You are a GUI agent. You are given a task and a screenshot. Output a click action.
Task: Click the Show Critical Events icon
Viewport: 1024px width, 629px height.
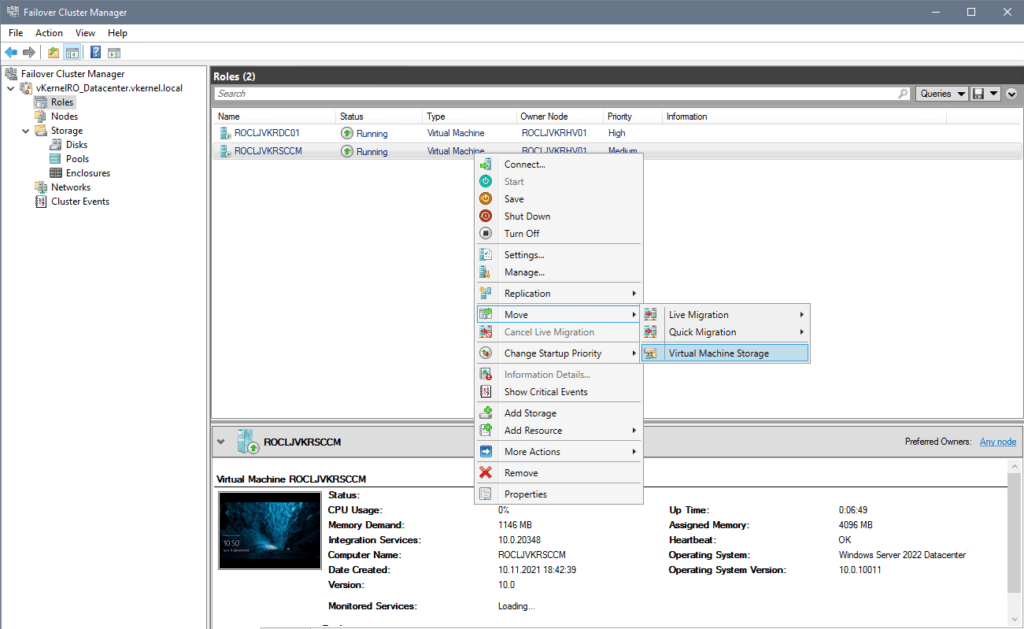[485, 392]
